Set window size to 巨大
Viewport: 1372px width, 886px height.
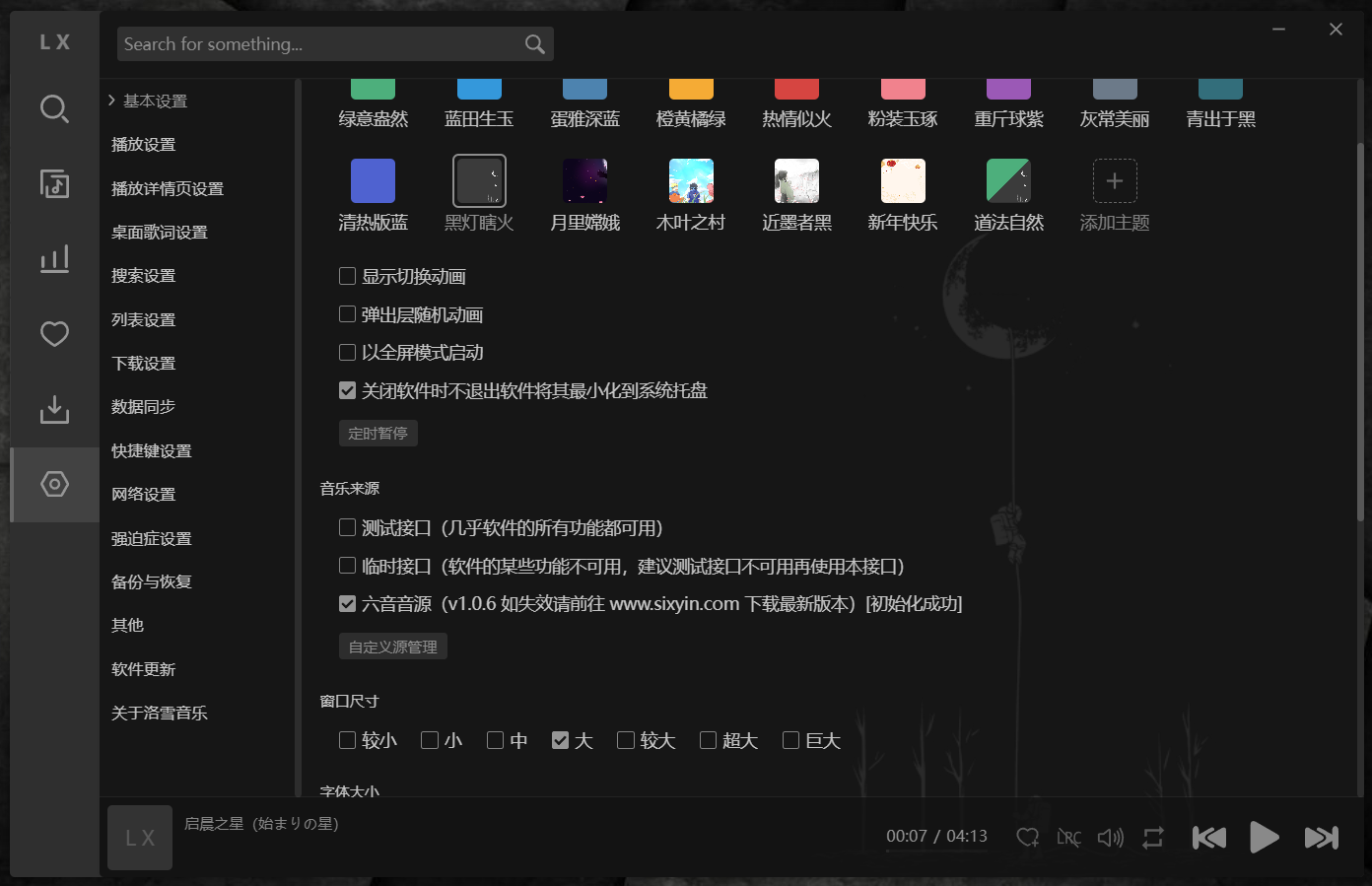pyautogui.click(x=790, y=740)
